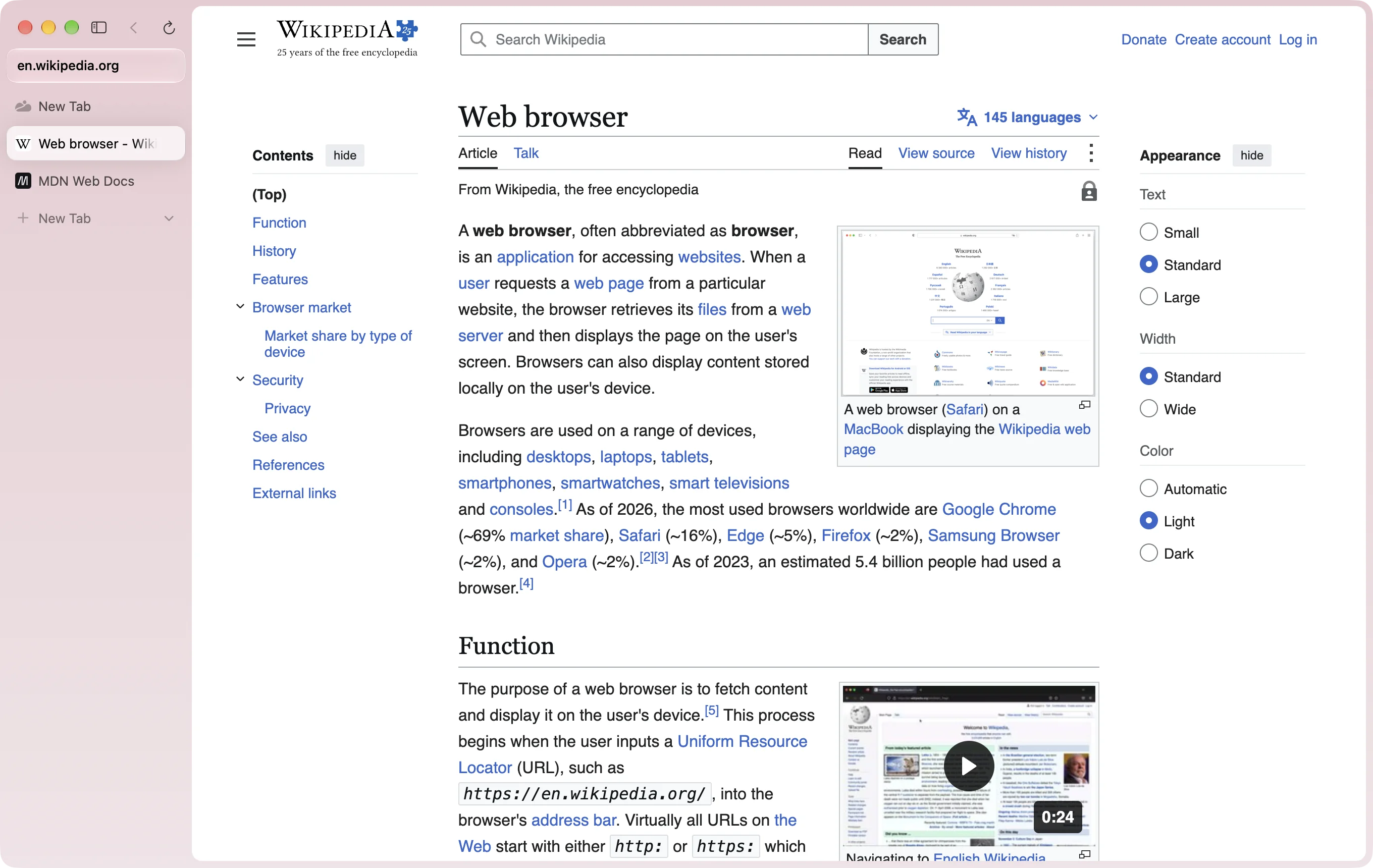Click the plus icon to add New Tab

(23, 218)
